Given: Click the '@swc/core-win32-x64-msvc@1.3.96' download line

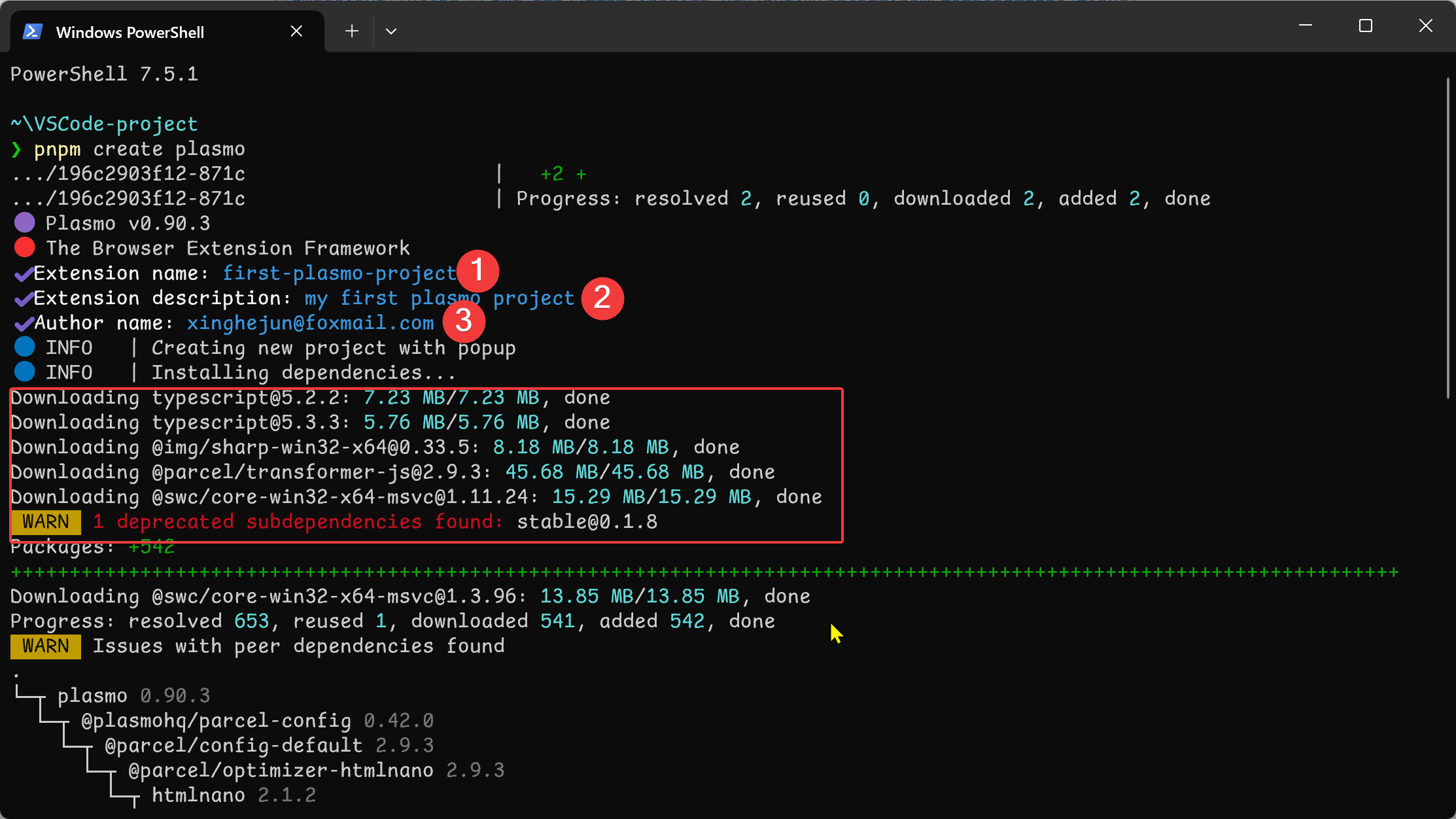Looking at the screenshot, I should pyautogui.click(x=411, y=597).
